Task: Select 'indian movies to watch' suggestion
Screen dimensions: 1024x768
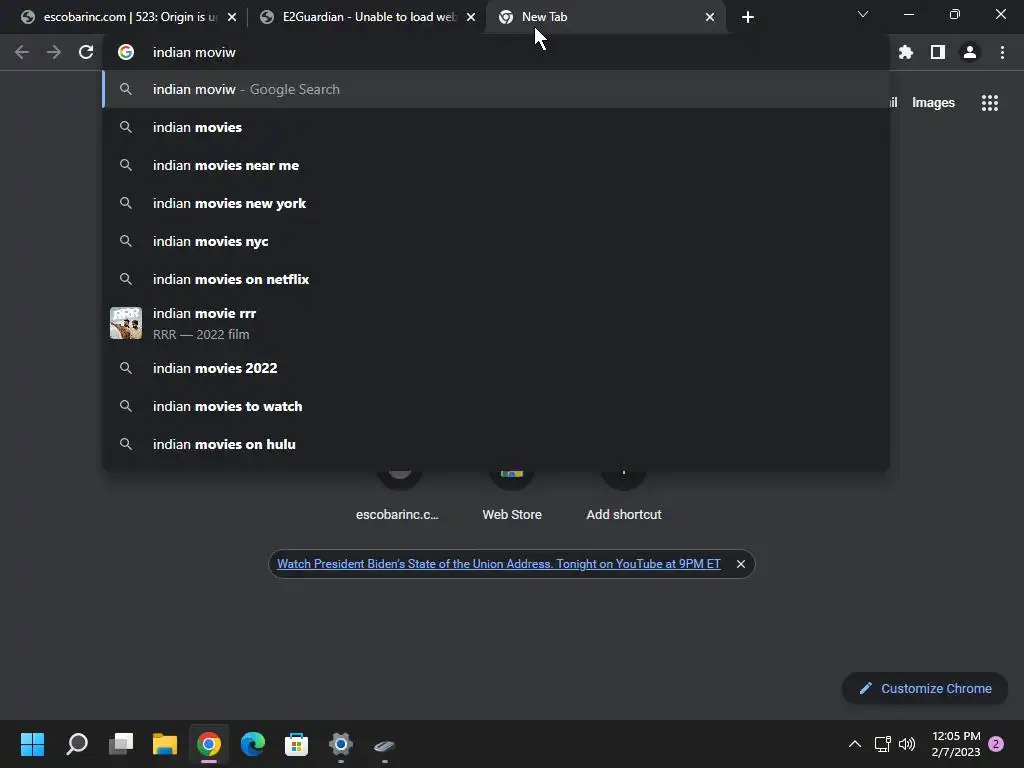Action: 496,406
